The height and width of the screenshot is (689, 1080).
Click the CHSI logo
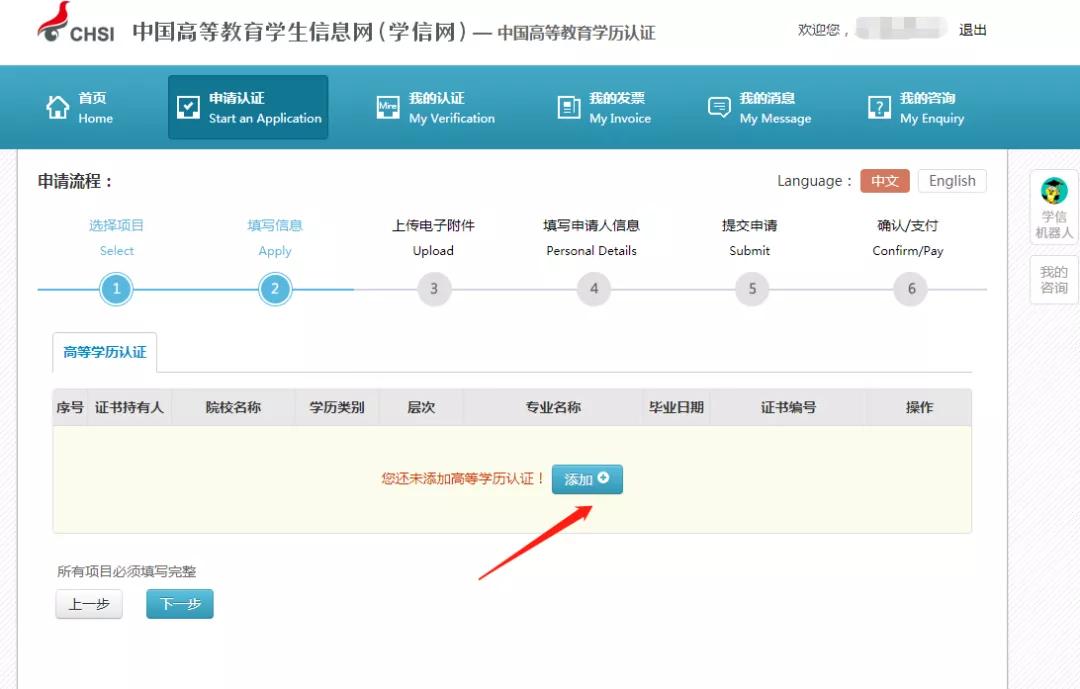pos(60,30)
